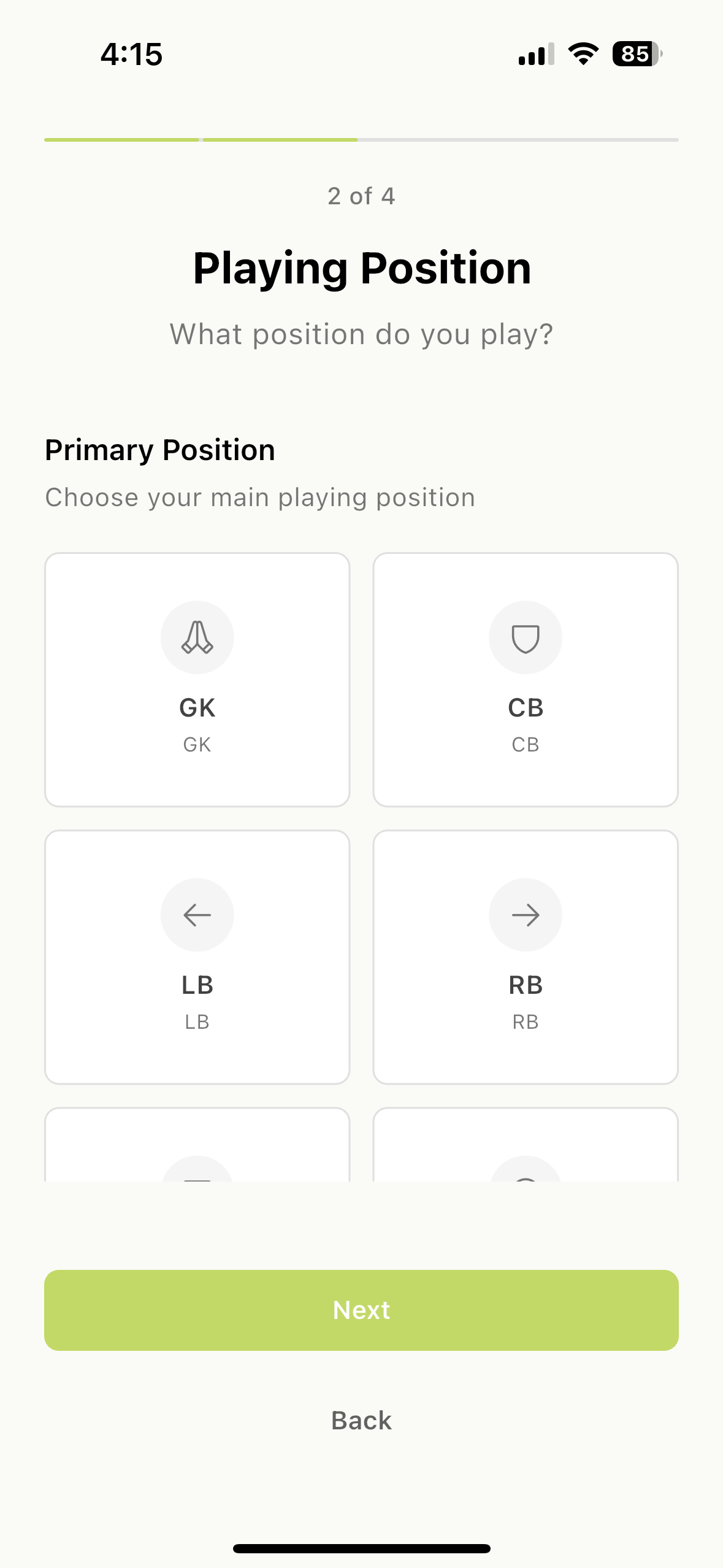The height and width of the screenshot is (1568, 723).
Task: Choose the CB text label as primary position
Action: coord(526,707)
